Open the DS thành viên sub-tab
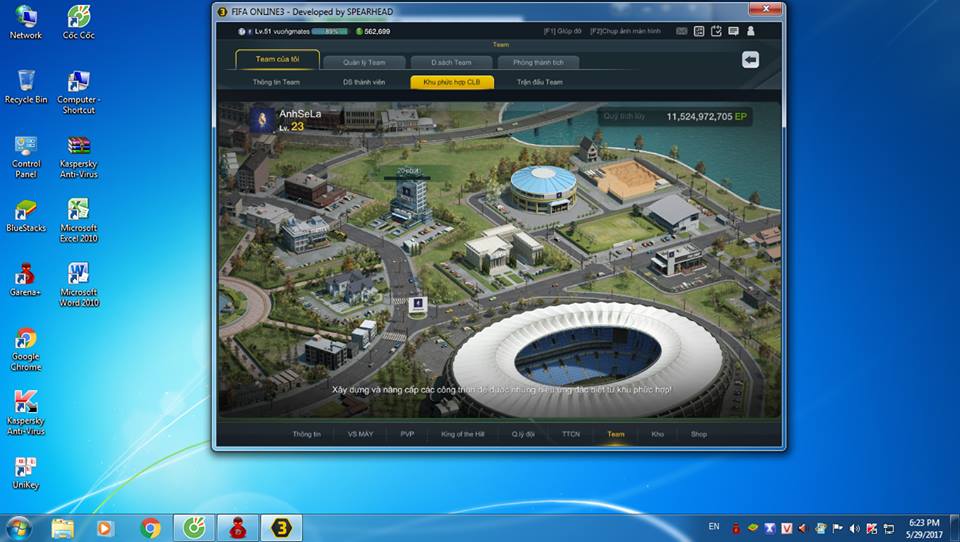Screen dimensions: 960x542 pyautogui.click(x=364, y=82)
